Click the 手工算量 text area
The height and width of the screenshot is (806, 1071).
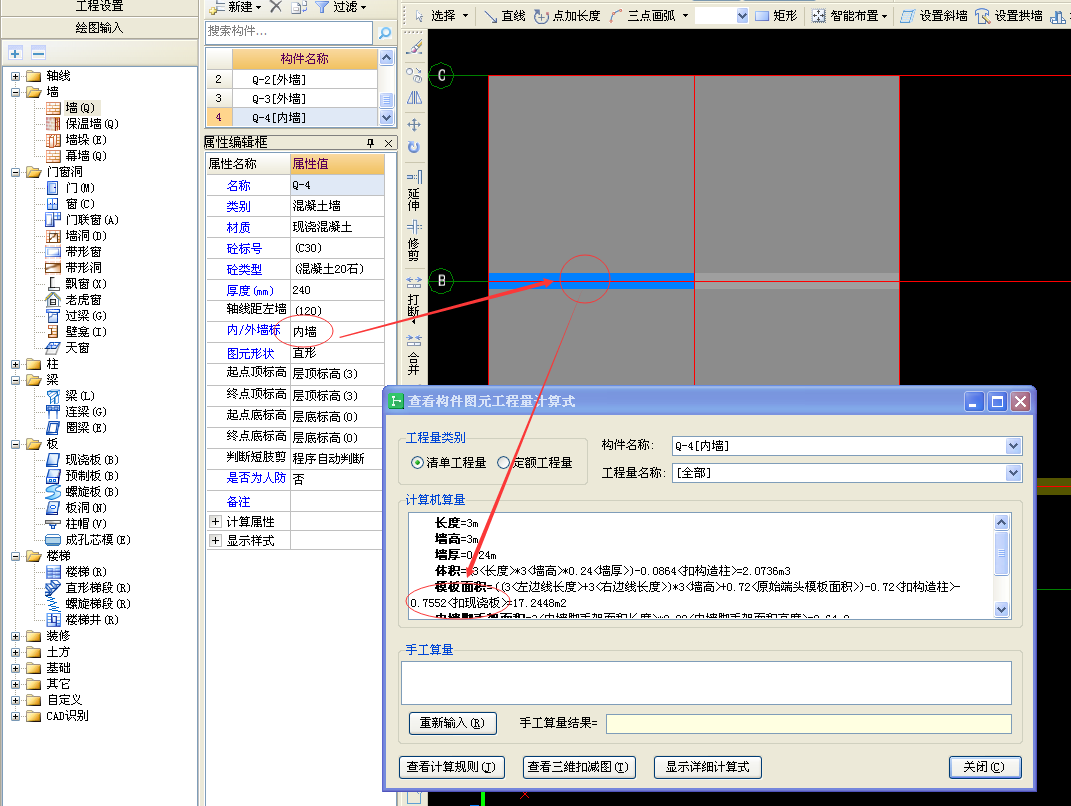706,683
